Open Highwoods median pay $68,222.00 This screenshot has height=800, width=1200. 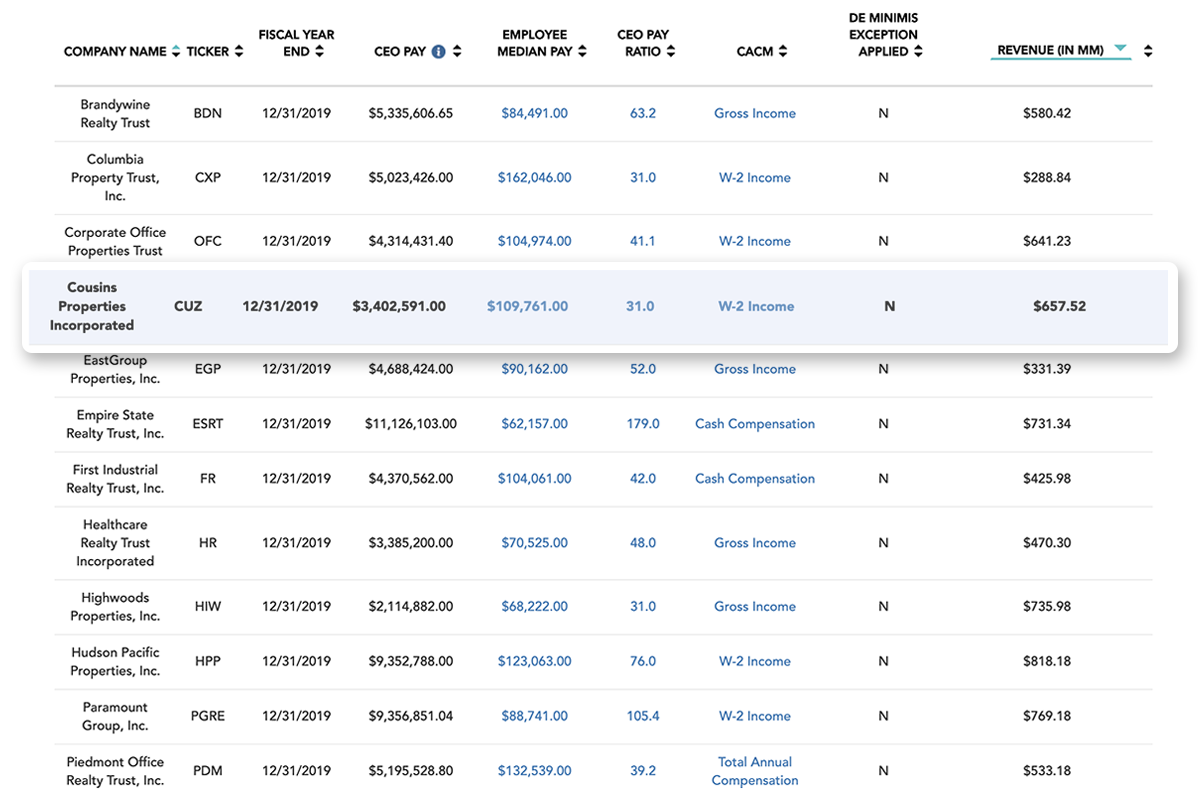534,607
